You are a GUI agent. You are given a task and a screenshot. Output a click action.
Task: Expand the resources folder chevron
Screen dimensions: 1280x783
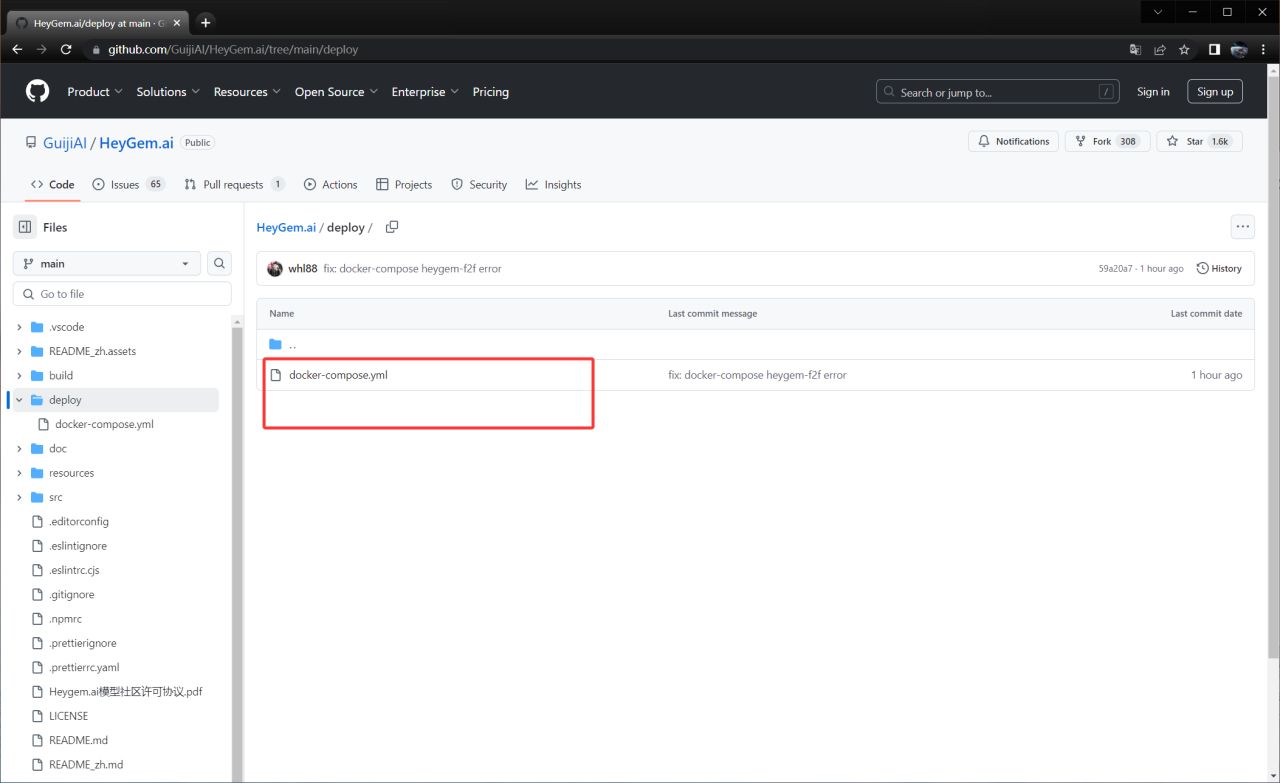pos(19,473)
